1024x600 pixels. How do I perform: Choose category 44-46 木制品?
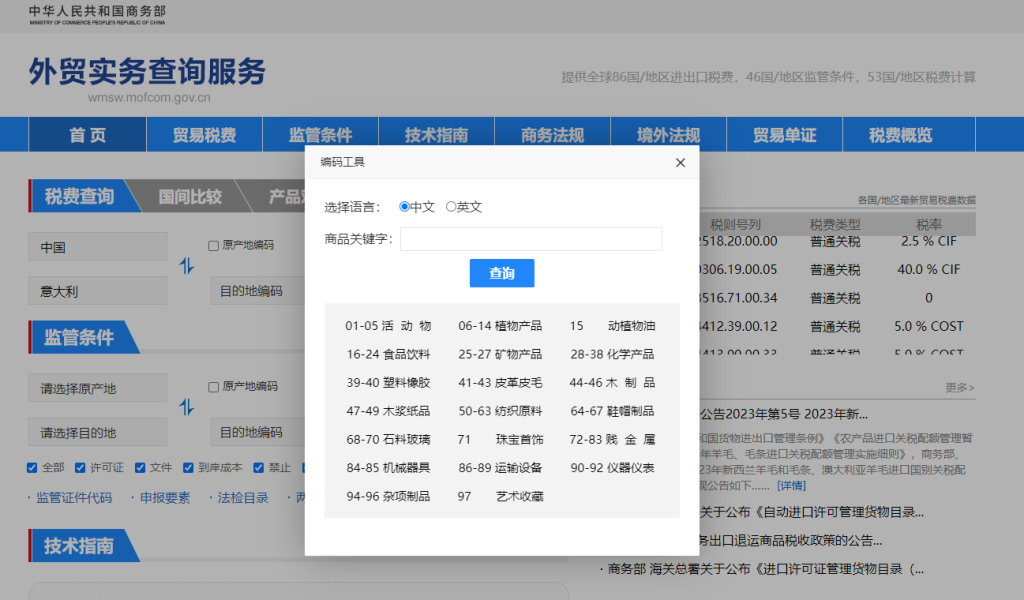pos(612,383)
